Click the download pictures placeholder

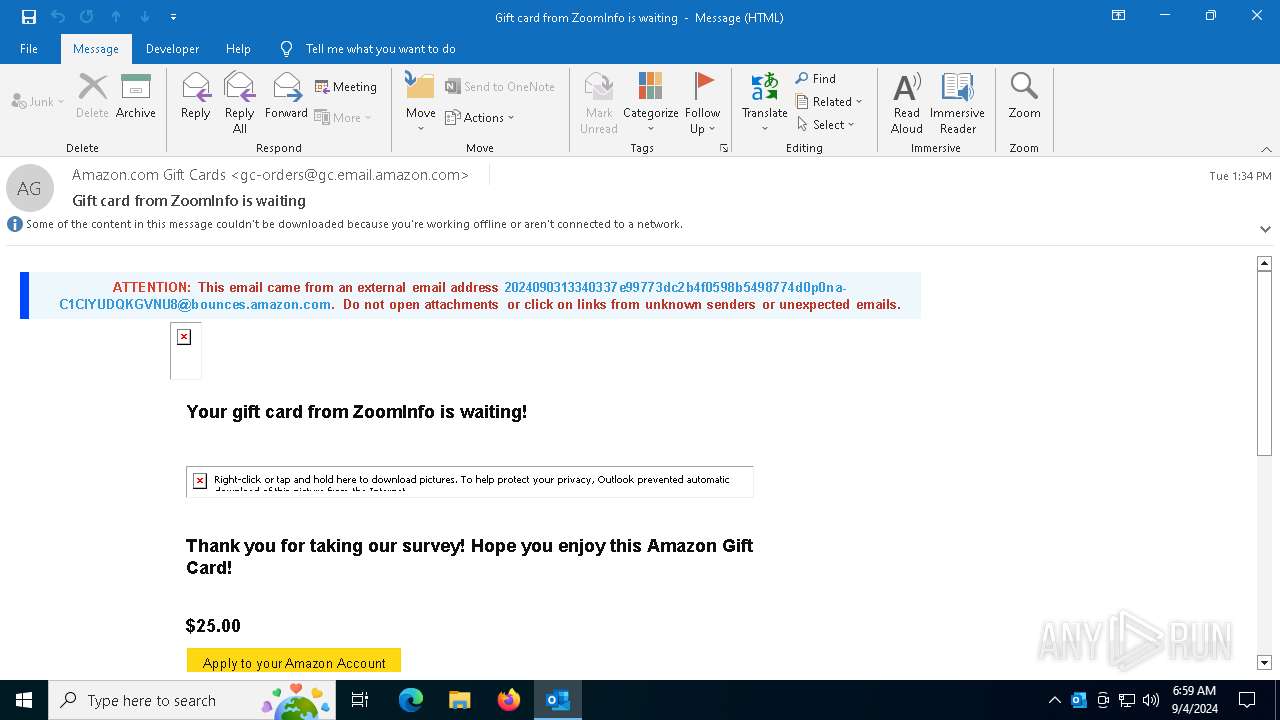[x=469, y=481]
